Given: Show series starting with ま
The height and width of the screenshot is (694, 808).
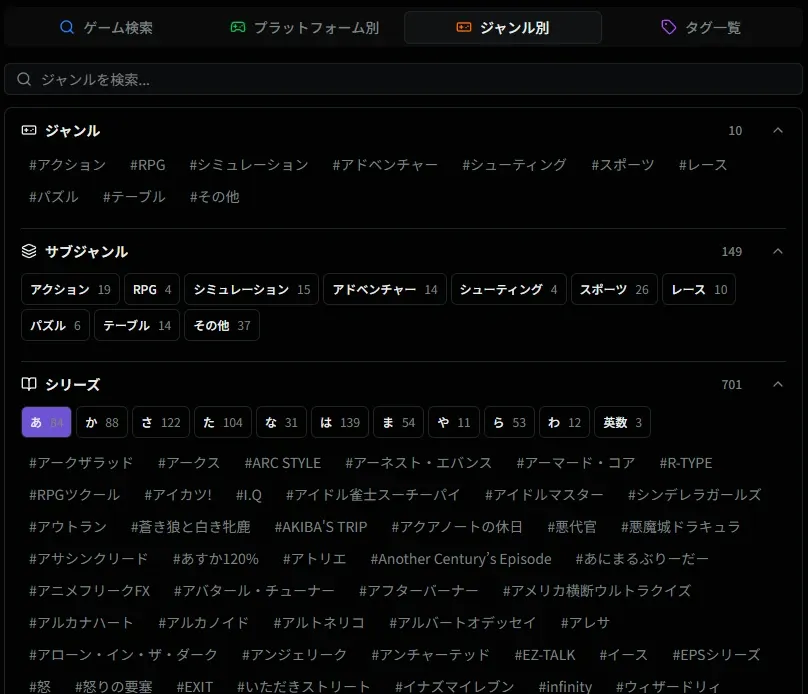Looking at the screenshot, I should click(x=398, y=422).
